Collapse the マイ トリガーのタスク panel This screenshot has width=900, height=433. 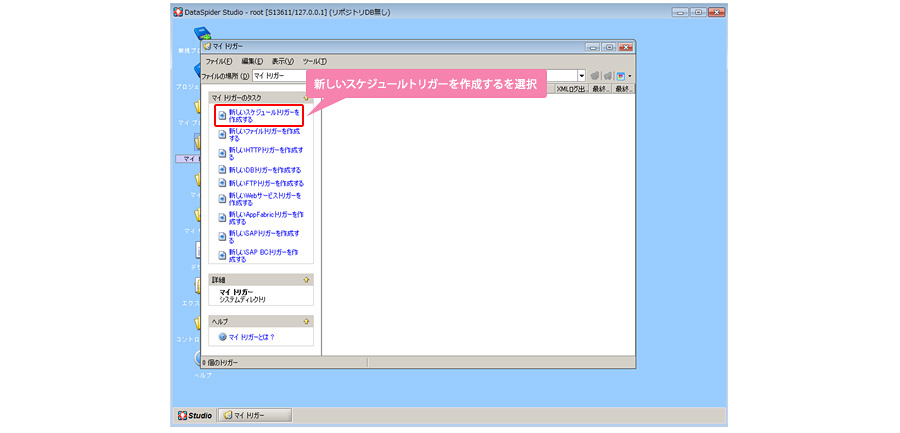(307, 98)
